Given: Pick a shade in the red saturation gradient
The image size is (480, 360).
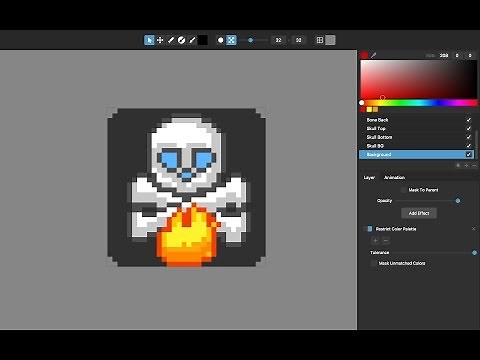Looking at the screenshot, I should tap(419, 79).
